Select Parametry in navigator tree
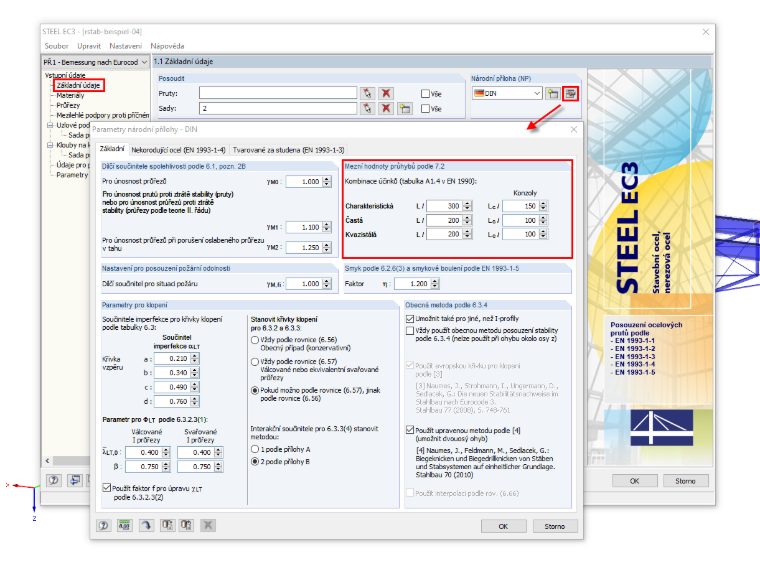 click(72, 175)
